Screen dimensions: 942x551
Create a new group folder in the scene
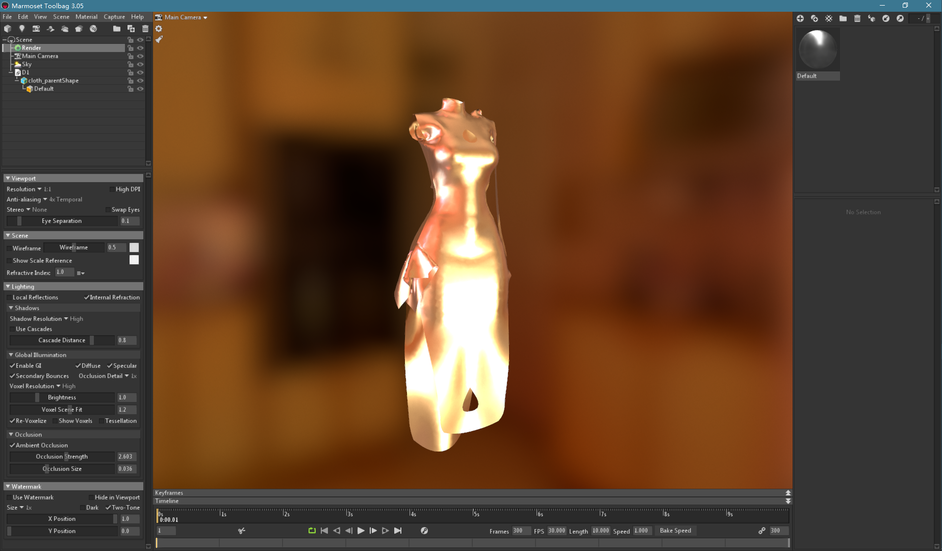pos(117,28)
